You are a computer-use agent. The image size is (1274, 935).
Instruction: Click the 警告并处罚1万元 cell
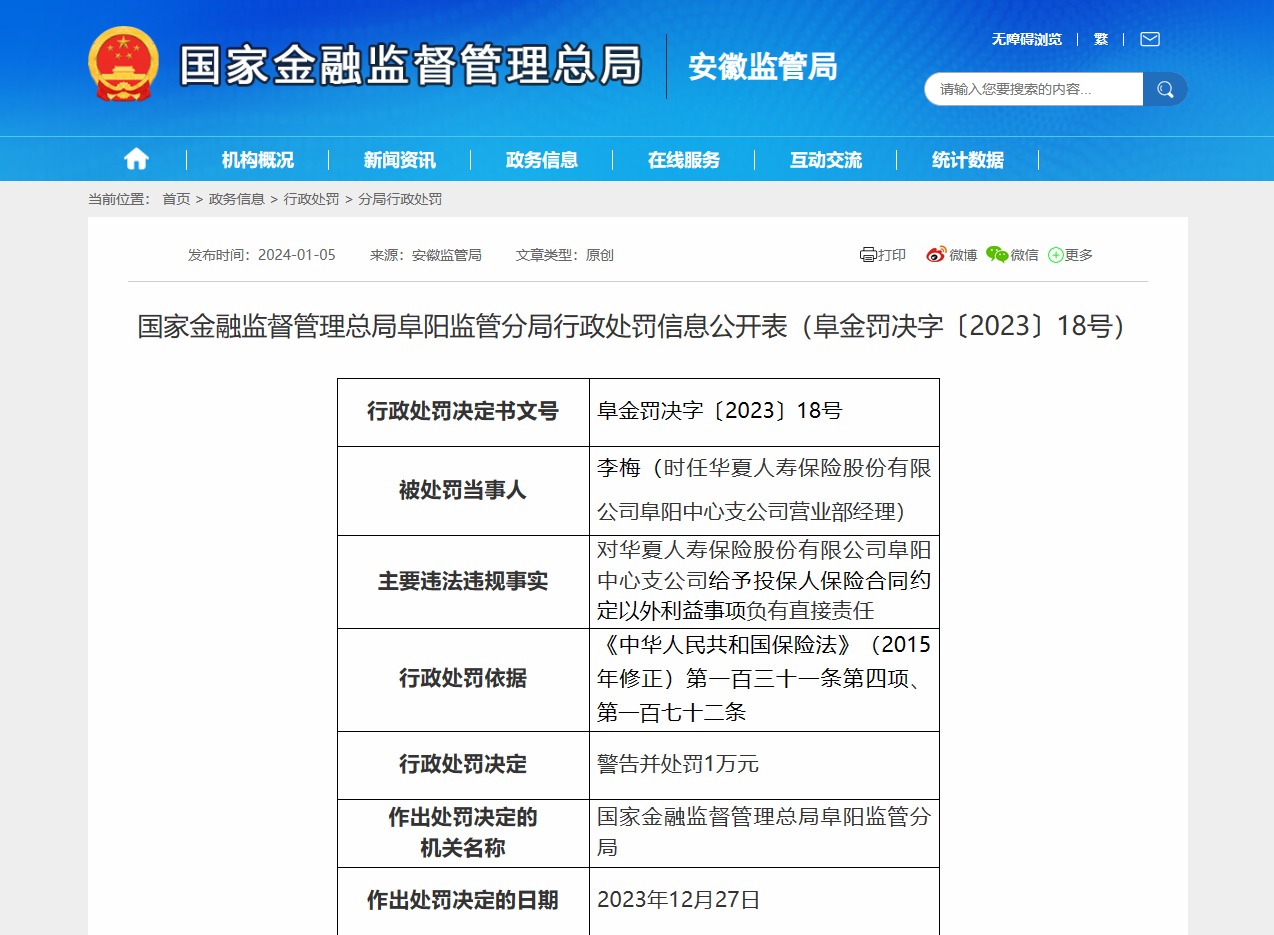pos(764,765)
